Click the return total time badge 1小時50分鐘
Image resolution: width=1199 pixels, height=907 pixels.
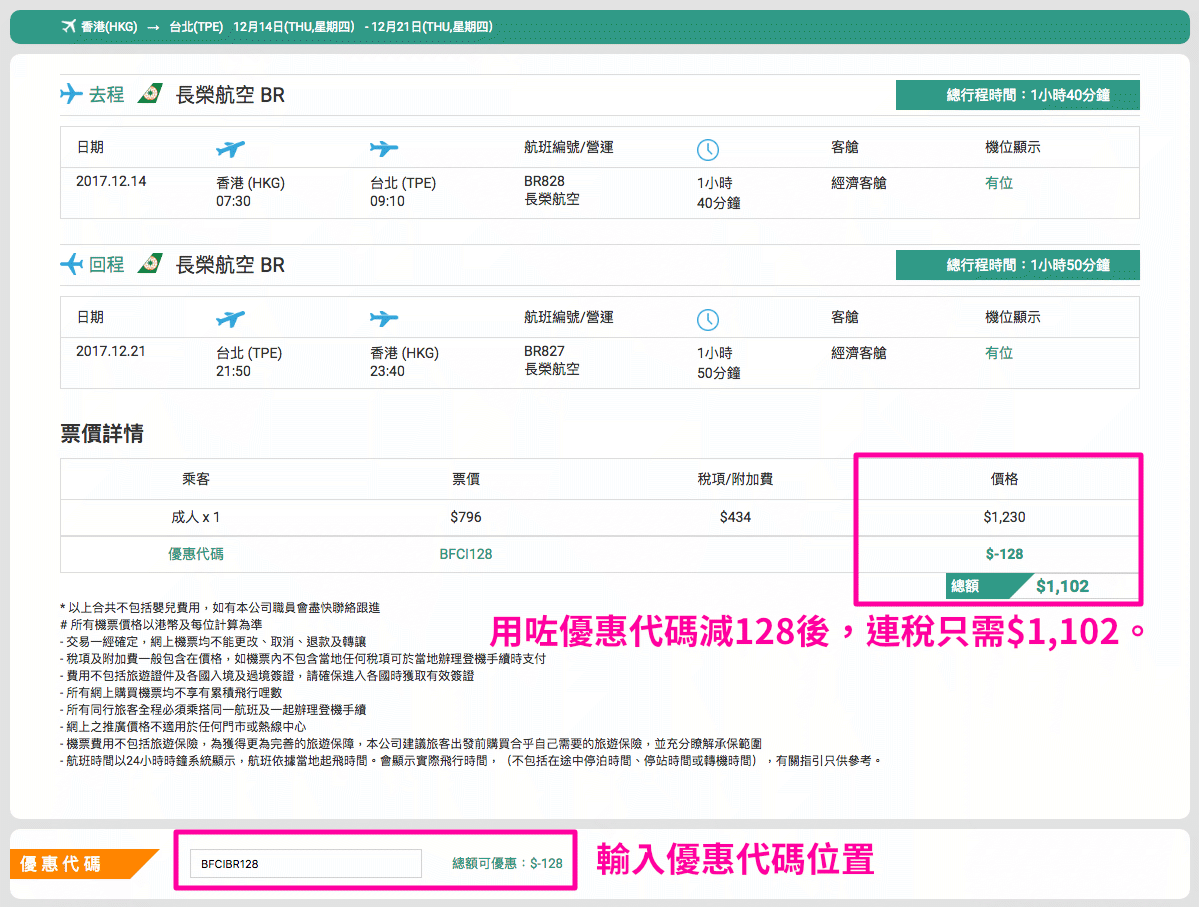[1018, 265]
